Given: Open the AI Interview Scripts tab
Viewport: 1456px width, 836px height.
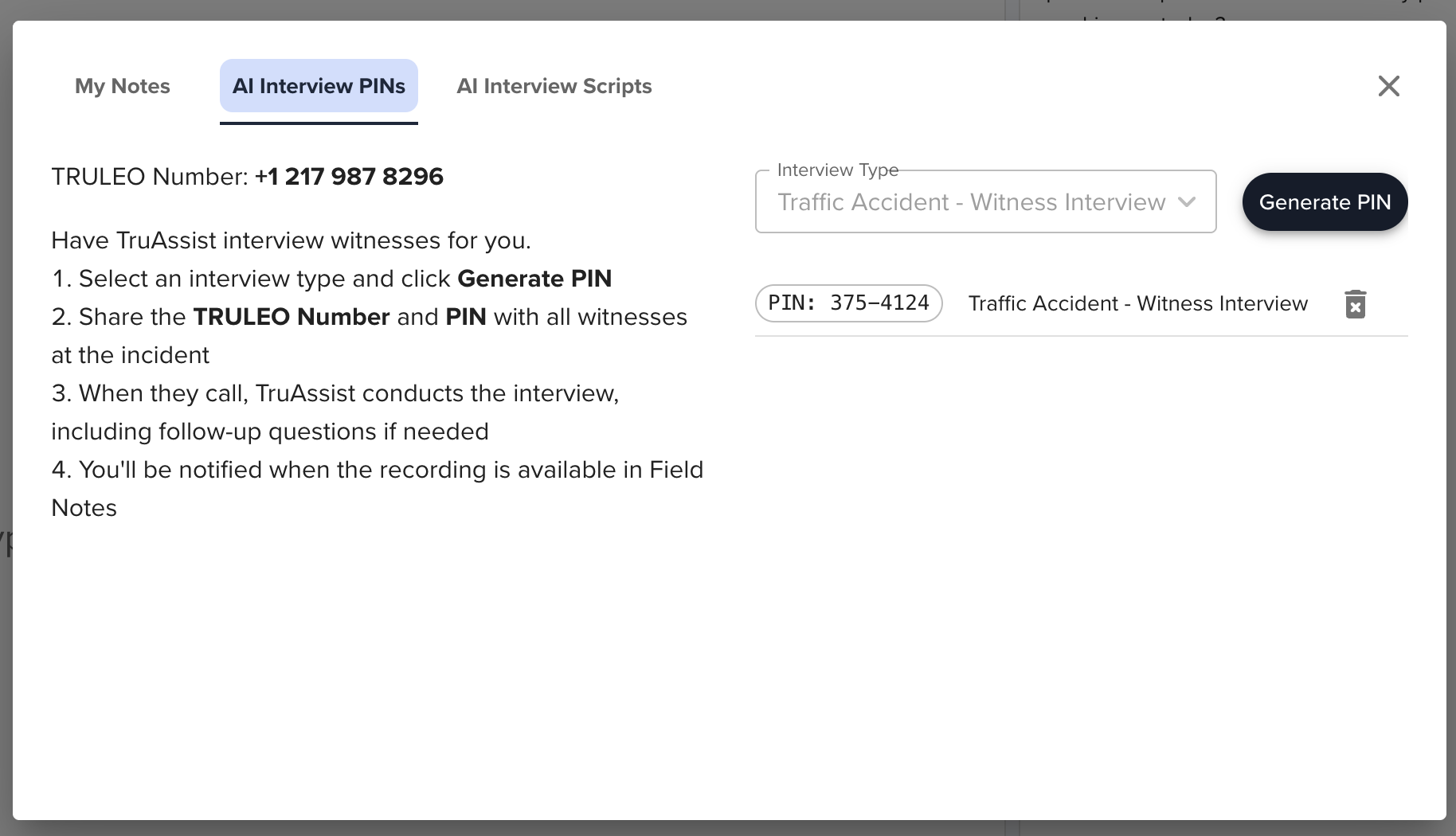Looking at the screenshot, I should pyautogui.click(x=554, y=86).
